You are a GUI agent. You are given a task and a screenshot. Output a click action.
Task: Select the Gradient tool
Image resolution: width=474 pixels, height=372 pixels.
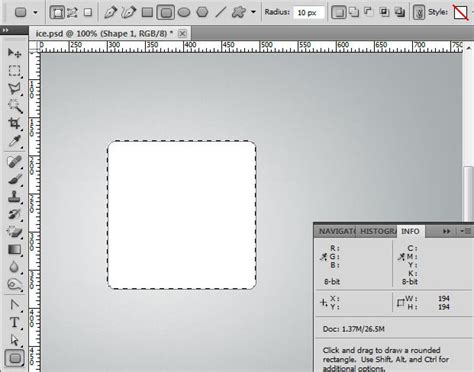click(x=14, y=249)
